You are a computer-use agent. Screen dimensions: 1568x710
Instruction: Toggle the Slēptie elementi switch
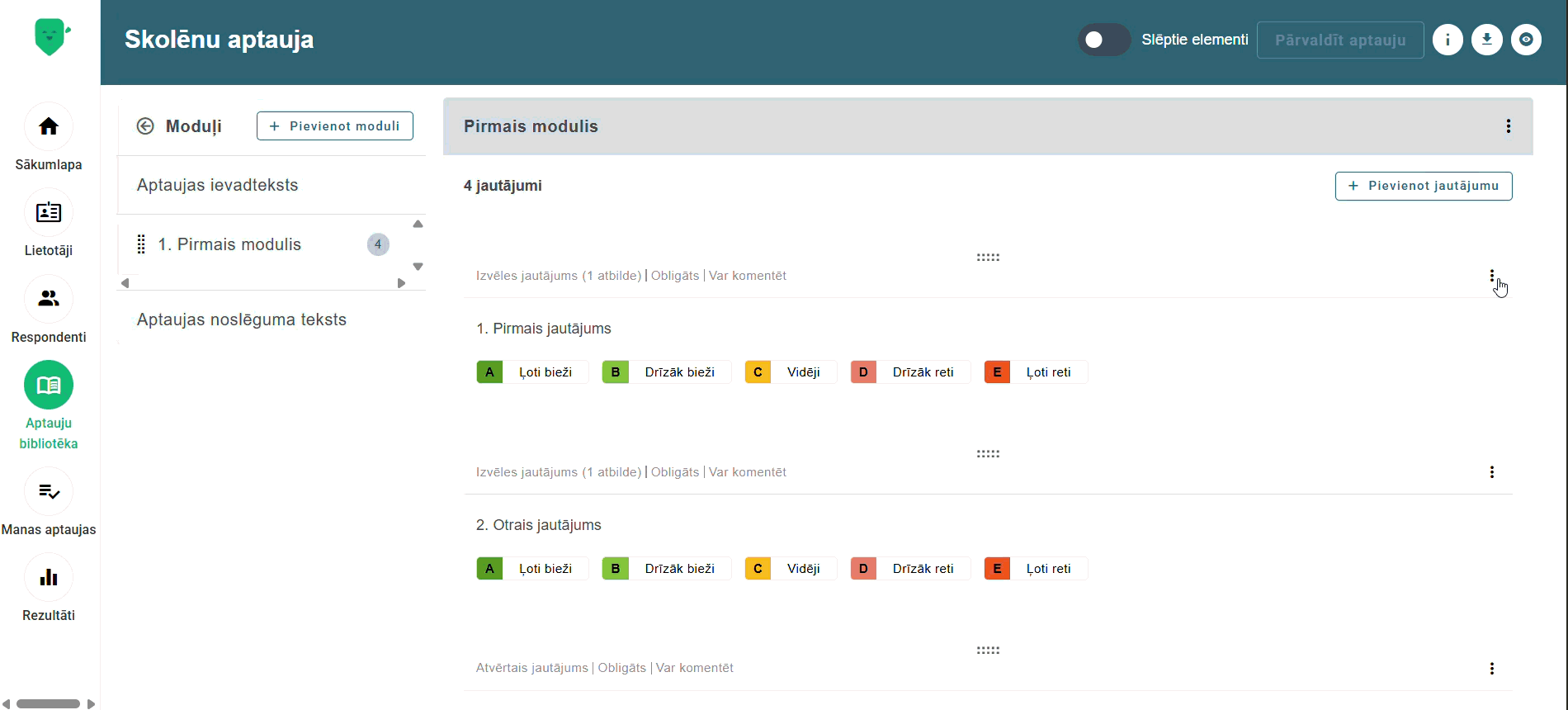click(x=1103, y=40)
